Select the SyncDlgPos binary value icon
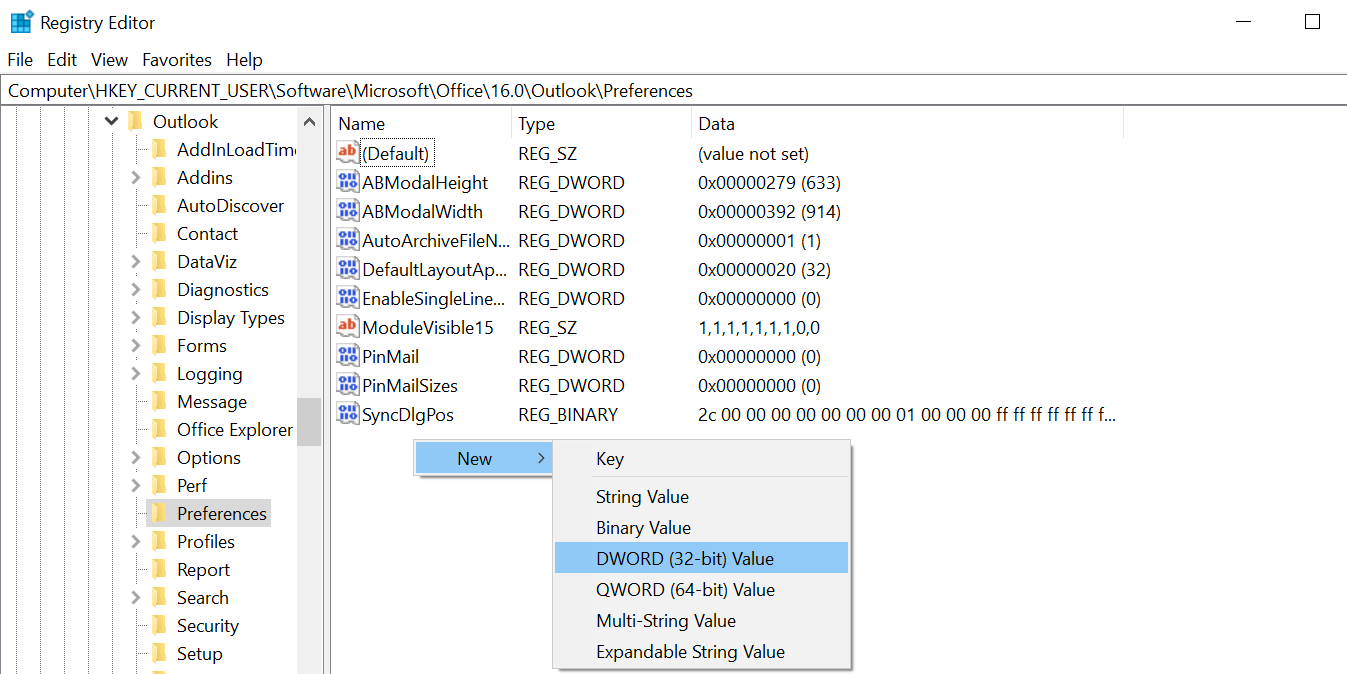 347,415
